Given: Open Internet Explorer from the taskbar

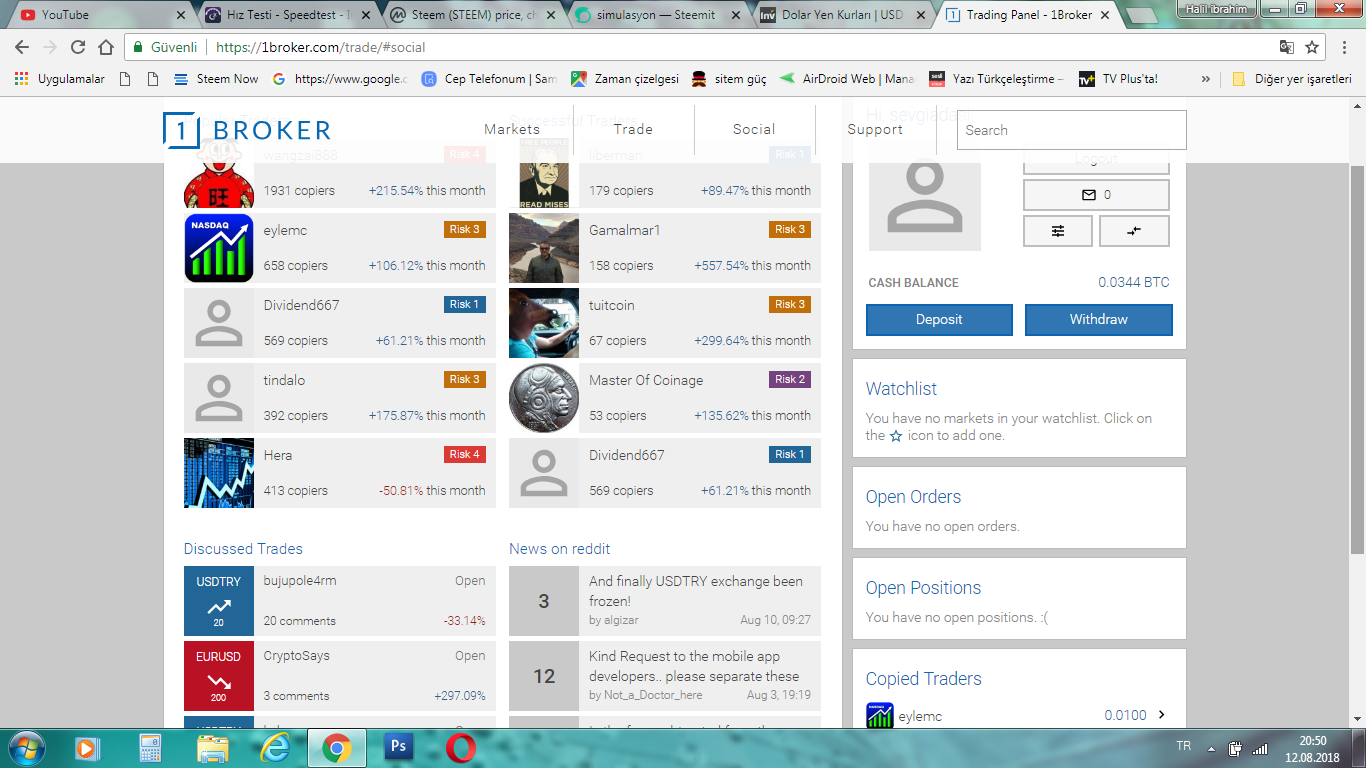Looking at the screenshot, I should [274, 747].
